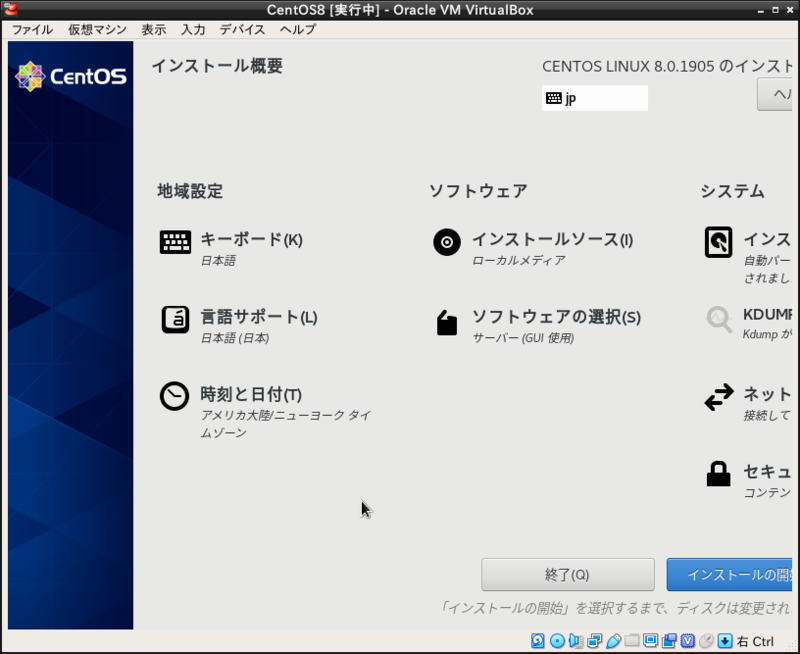Image resolution: width=800 pixels, height=654 pixels.
Task: Click the keyboard capture arrow icon
Action: (725, 641)
